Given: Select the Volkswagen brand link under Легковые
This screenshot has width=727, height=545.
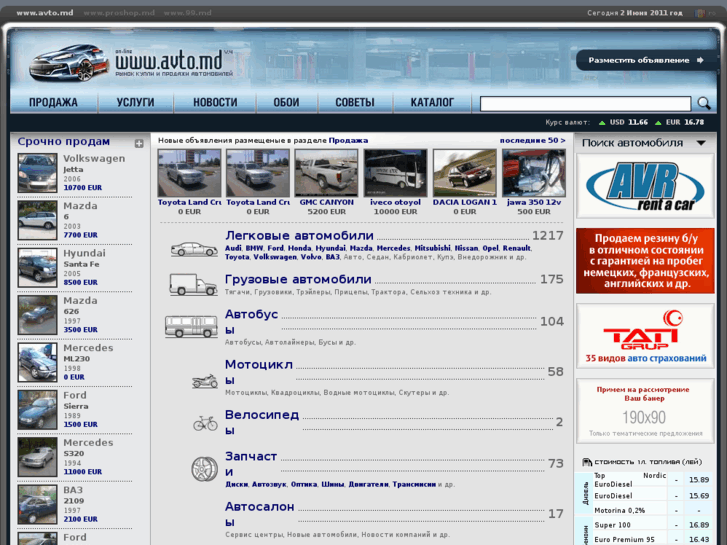Looking at the screenshot, I should 275,256.
